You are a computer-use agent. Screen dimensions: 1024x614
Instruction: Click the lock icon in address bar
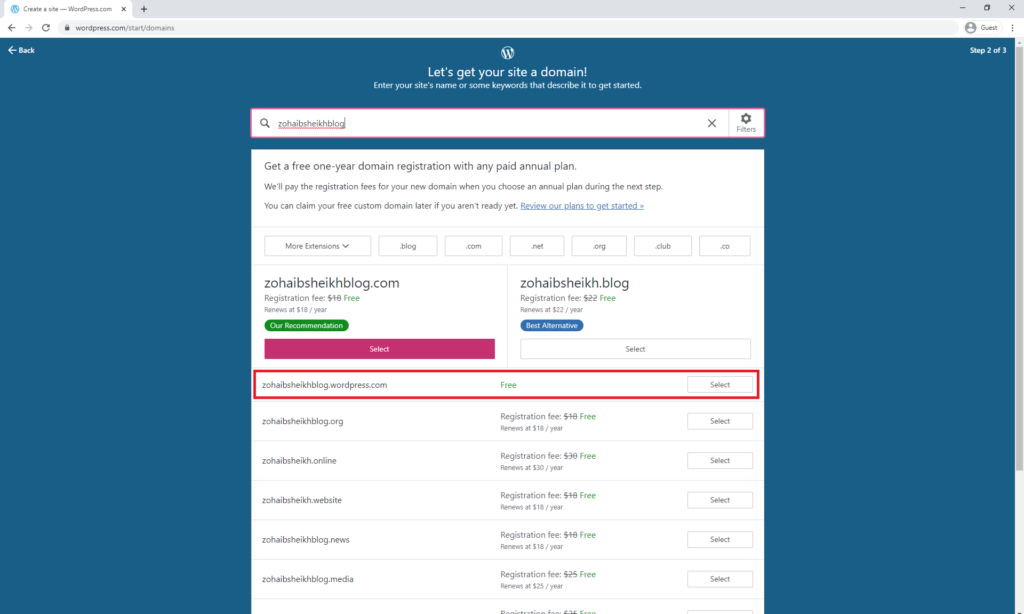click(x=67, y=27)
